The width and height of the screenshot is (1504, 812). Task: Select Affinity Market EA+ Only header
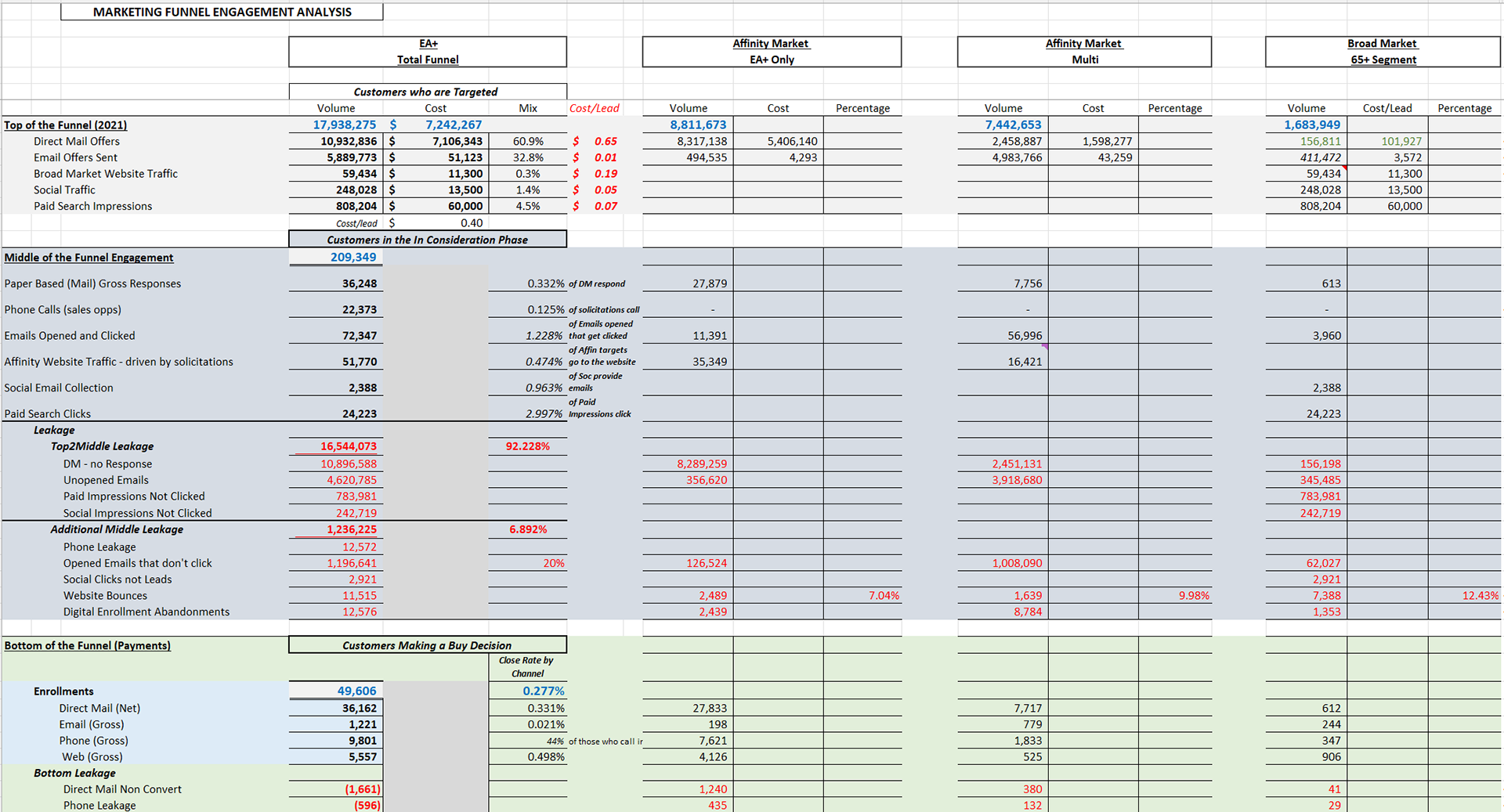click(x=772, y=52)
